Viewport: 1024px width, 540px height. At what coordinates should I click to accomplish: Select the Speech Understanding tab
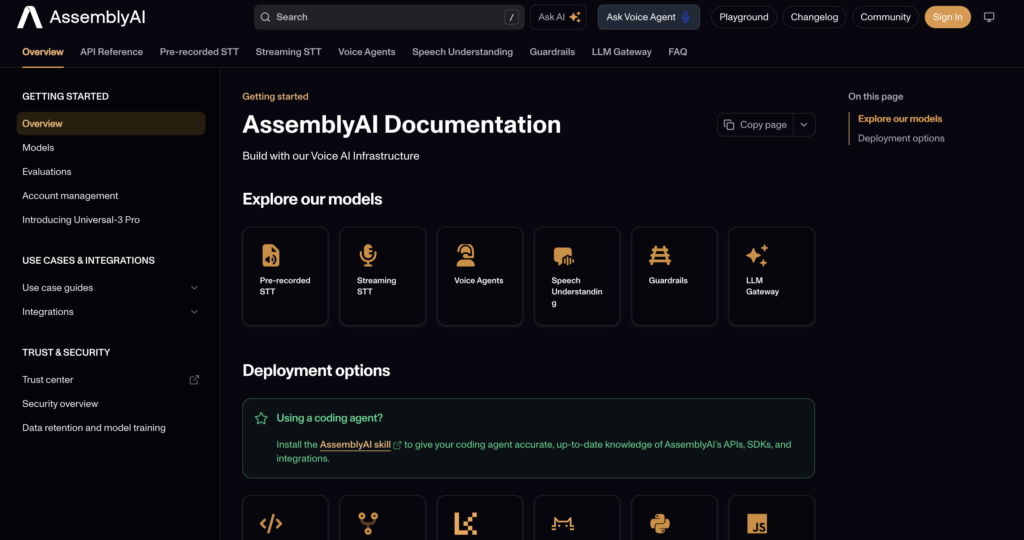[x=462, y=52]
